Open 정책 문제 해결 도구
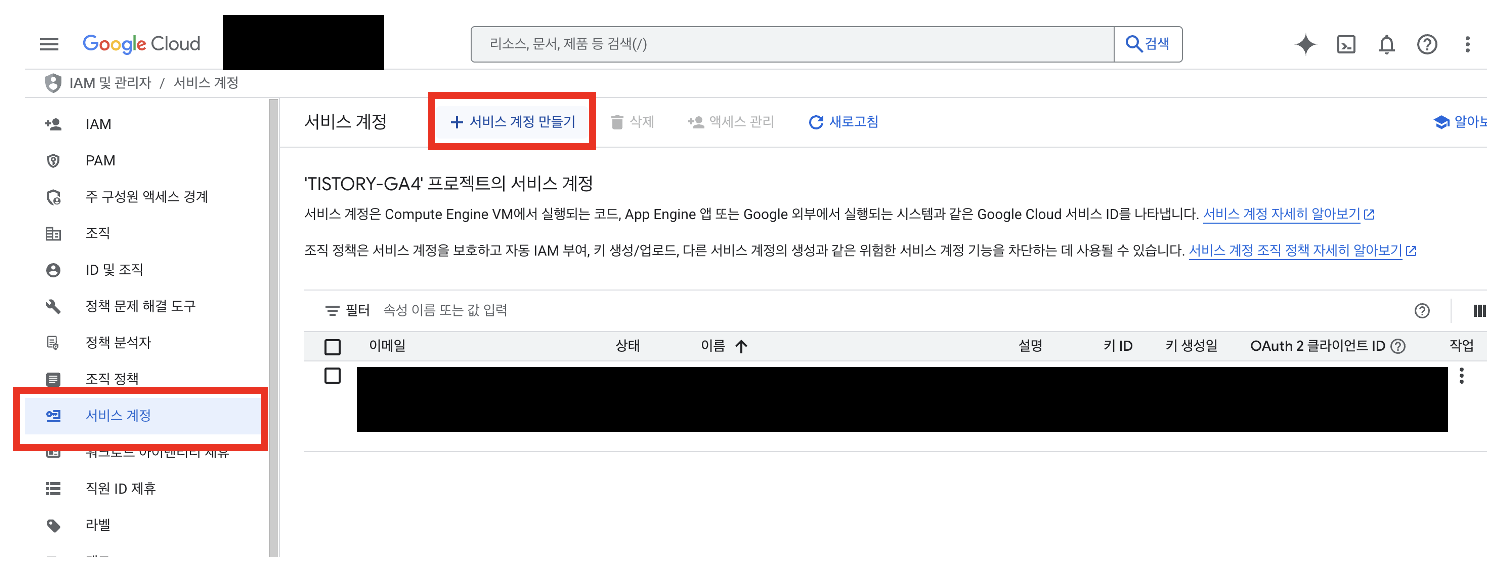The image size is (1492, 564). [x=141, y=306]
